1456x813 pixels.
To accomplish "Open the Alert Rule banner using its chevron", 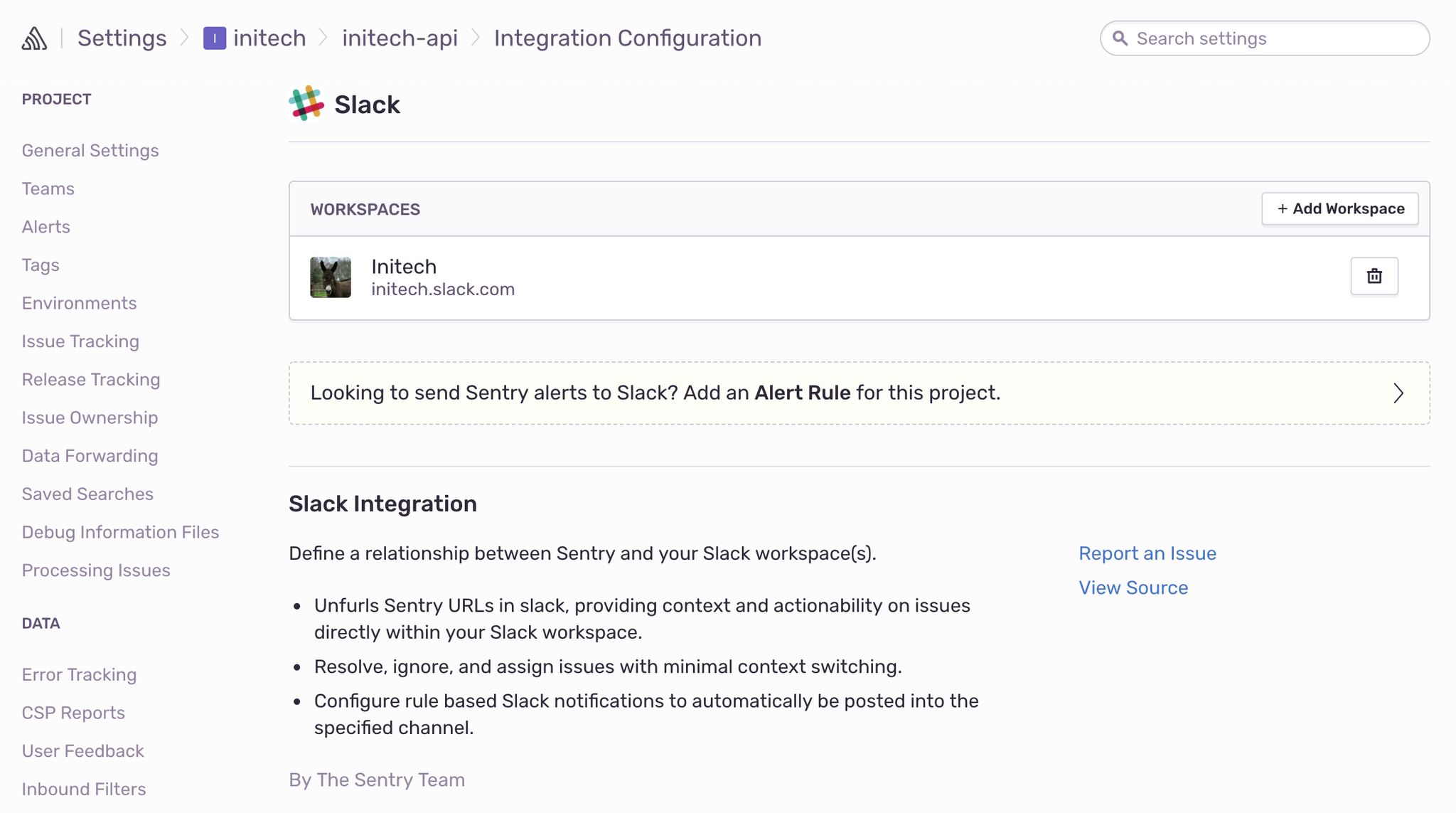I will pyautogui.click(x=1398, y=393).
